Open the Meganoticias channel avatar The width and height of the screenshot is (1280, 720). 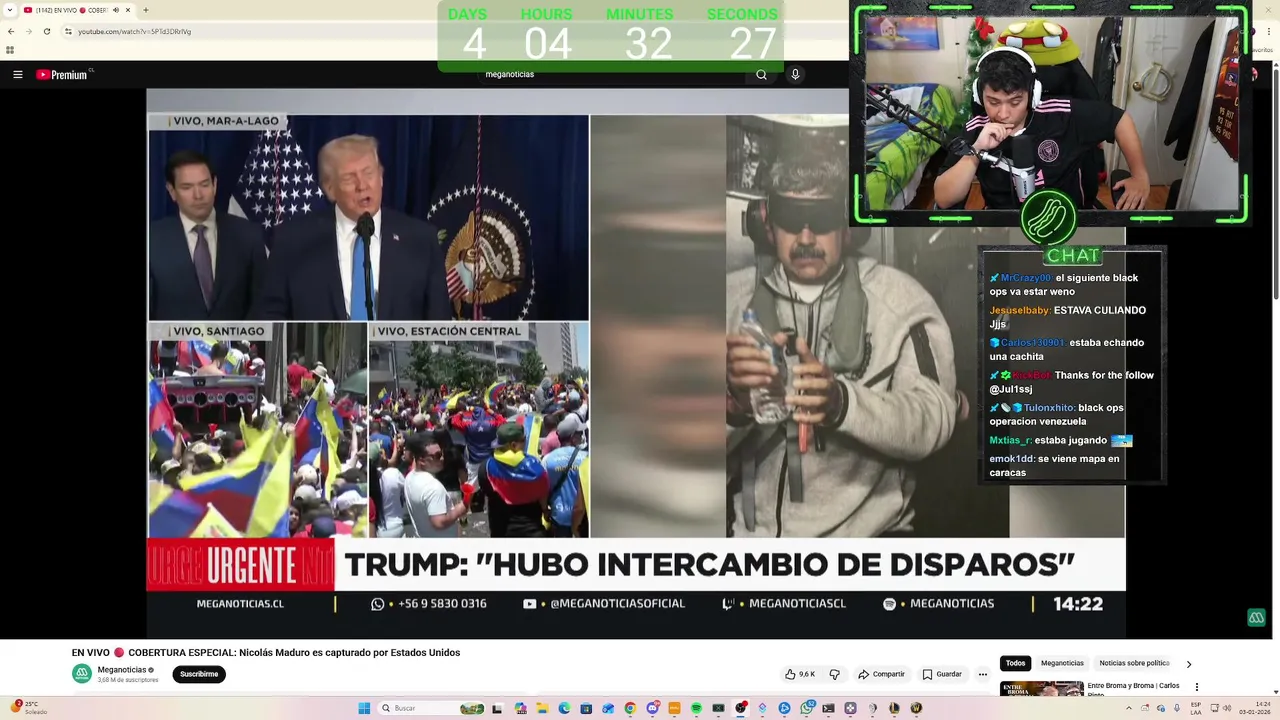coord(81,673)
